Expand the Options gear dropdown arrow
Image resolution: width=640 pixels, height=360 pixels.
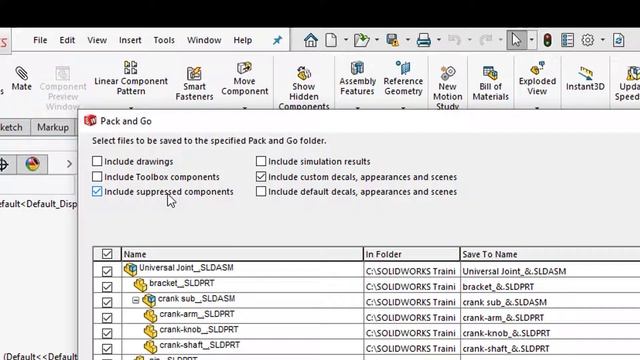(602, 40)
